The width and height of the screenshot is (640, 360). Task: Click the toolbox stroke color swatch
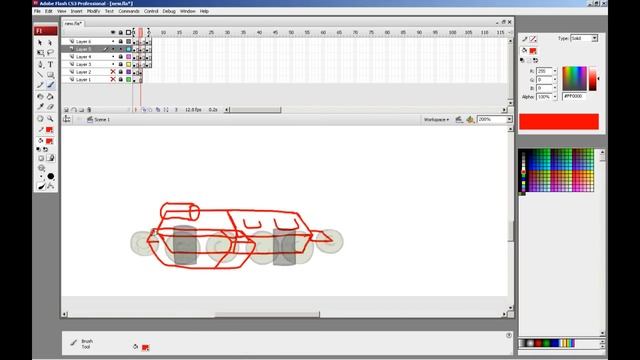point(49,130)
